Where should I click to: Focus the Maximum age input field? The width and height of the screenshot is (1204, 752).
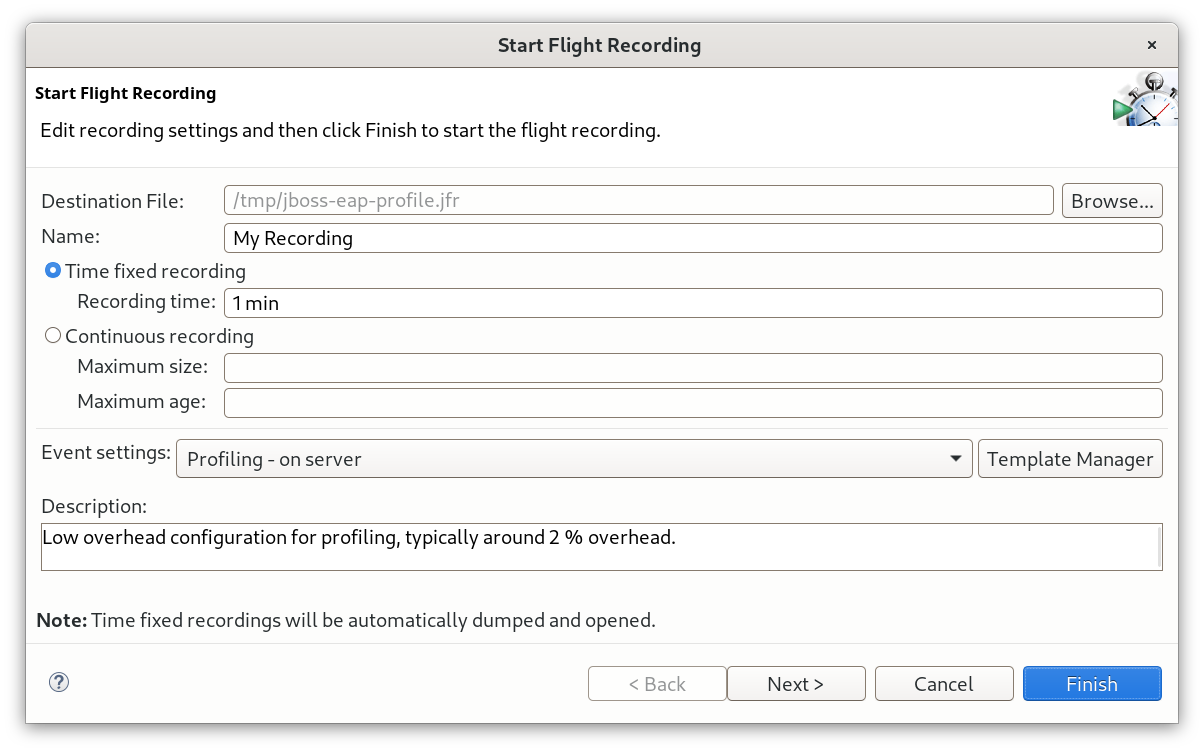(693, 403)
